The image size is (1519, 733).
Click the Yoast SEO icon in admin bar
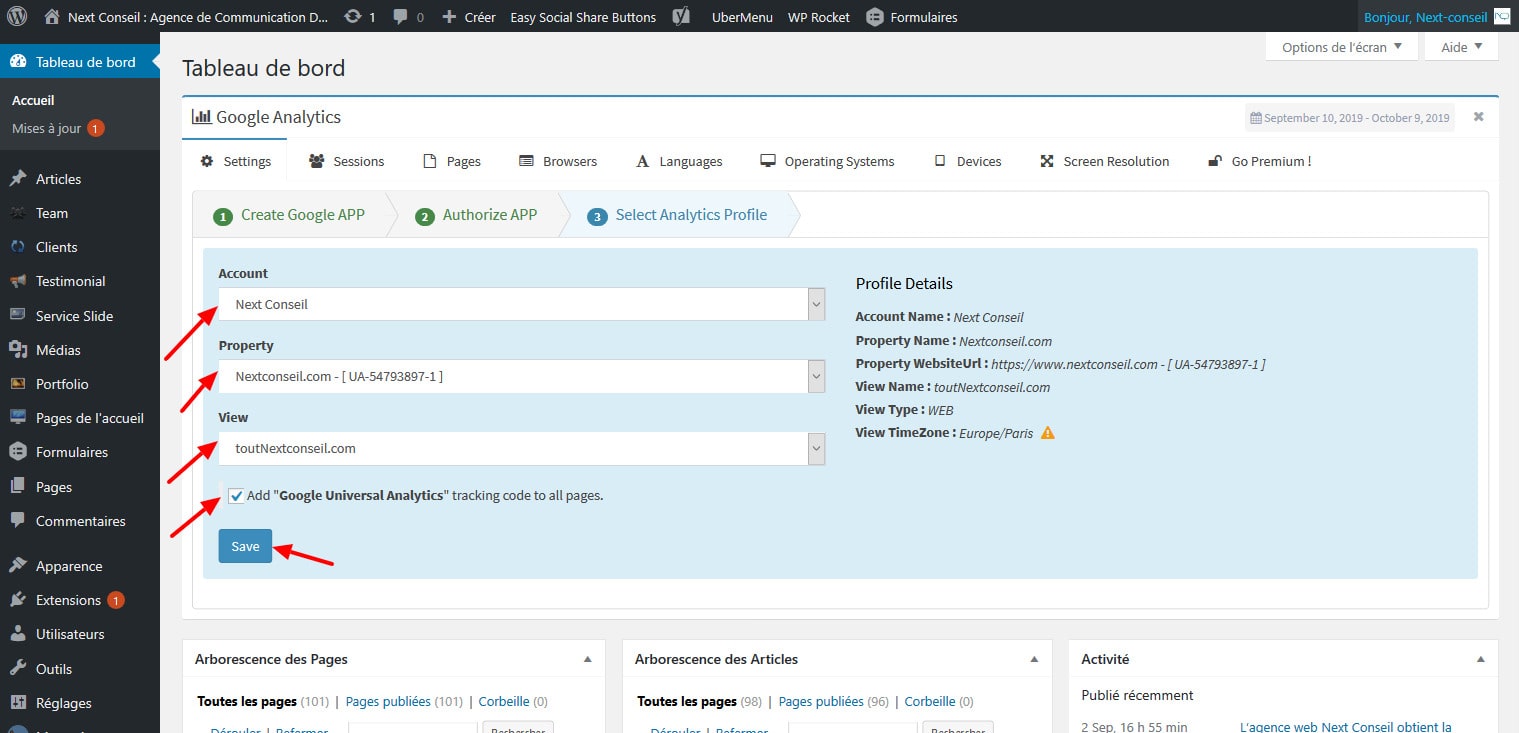click(x=681, y=17)
